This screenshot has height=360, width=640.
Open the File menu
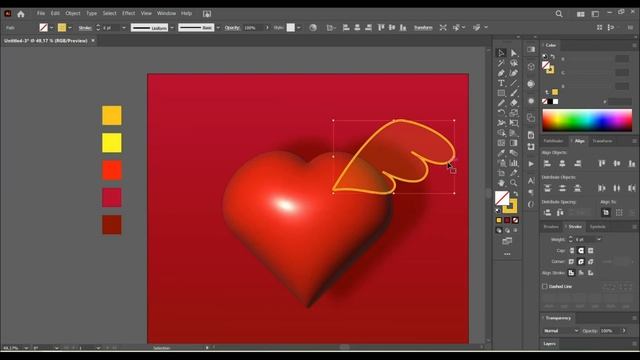tap(41, 13)
